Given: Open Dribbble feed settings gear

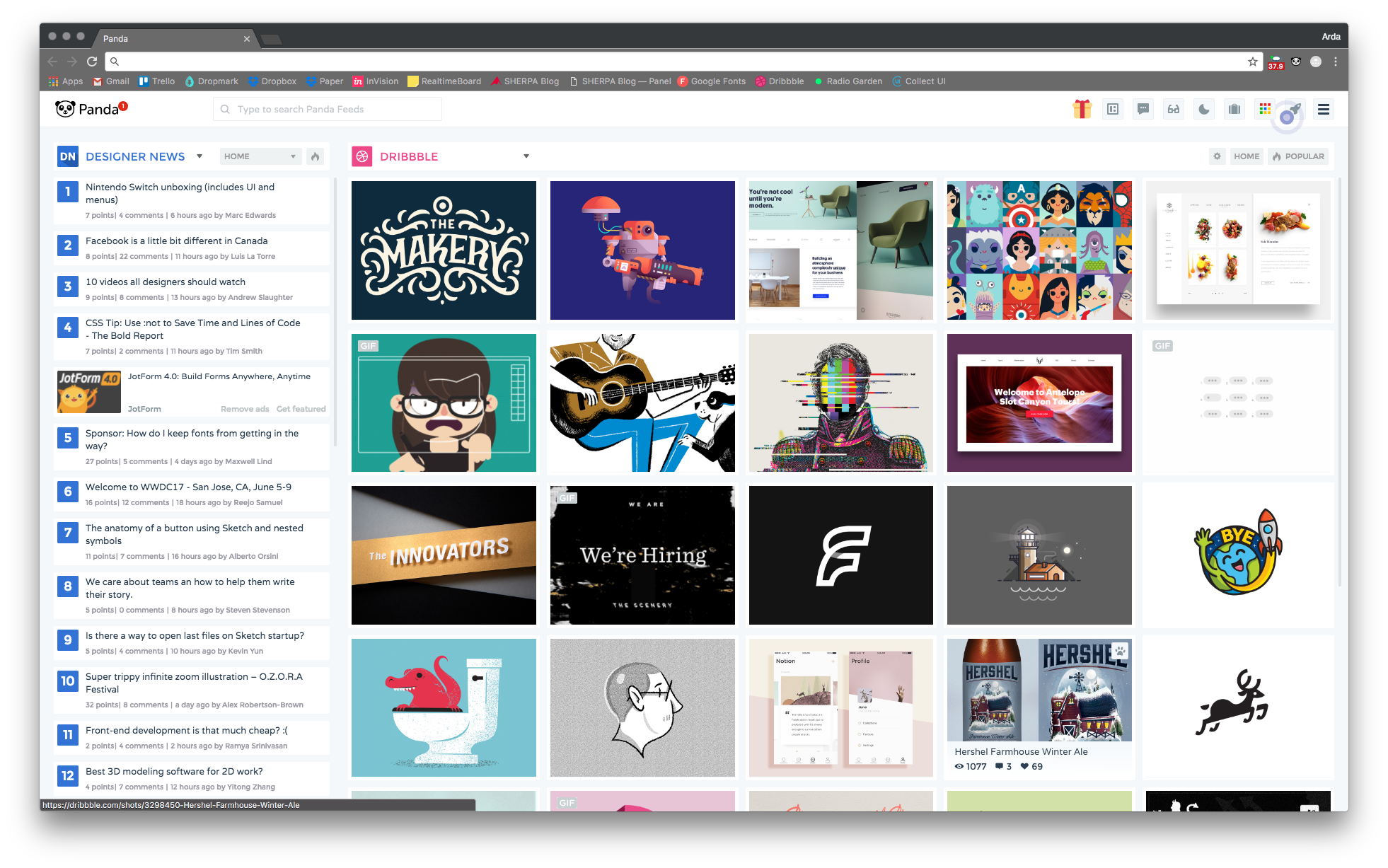Looking at the screenshot, I should pyautogui.click(x=1217, y=156).
